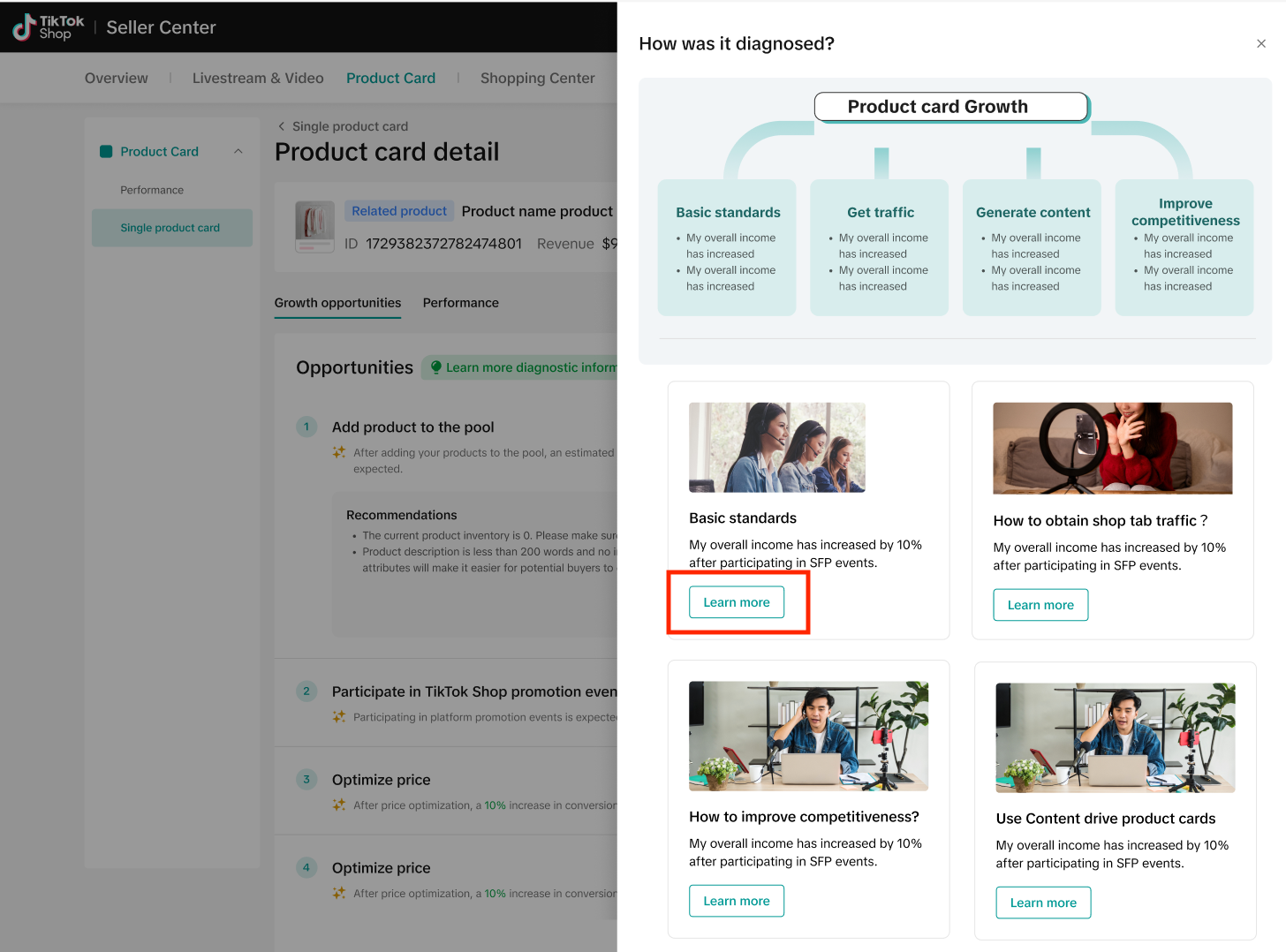Collapse the Product Card sidebar section
This screenshot has height=952, width=1286.
click(x=238, y=152)
